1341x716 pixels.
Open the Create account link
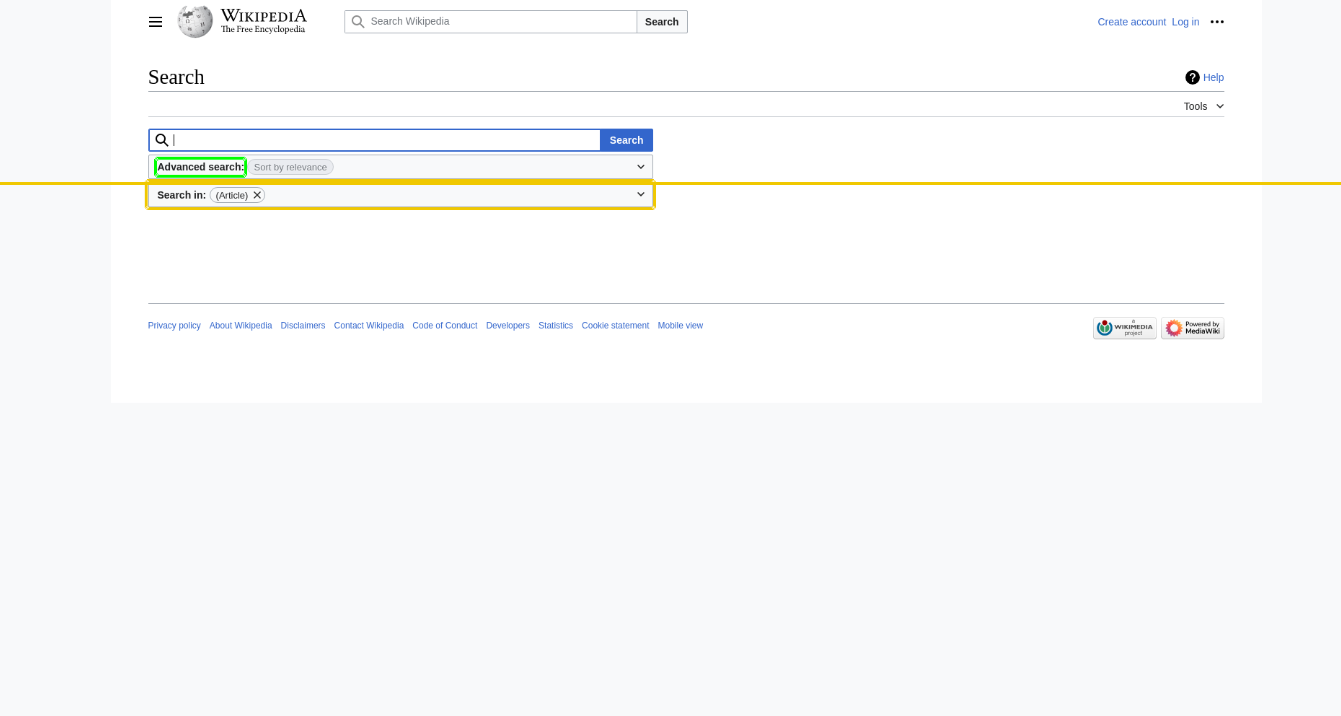click(1131, 22)
